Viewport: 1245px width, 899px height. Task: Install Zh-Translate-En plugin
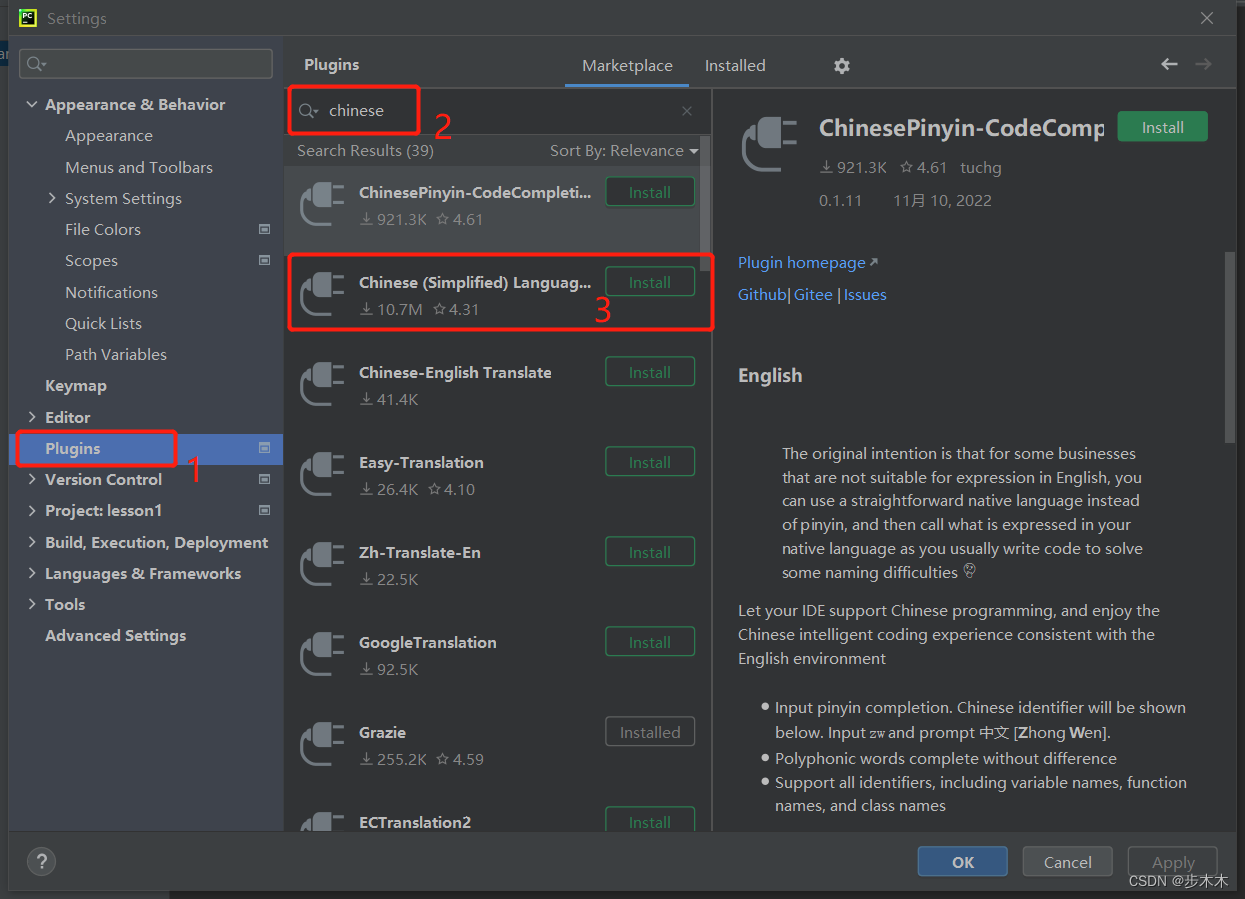[x=650, y=552]
